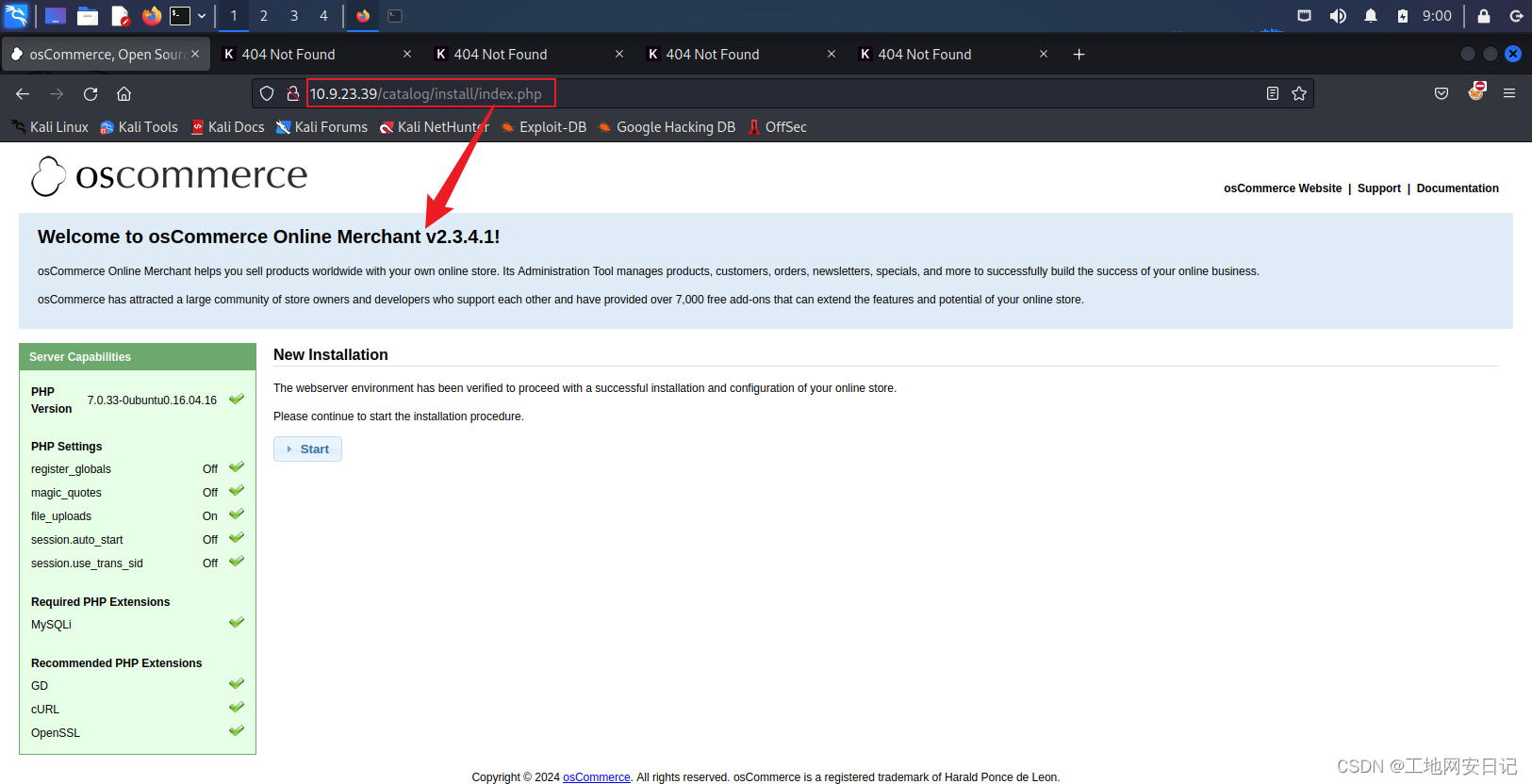Click the tracking protection shield icon
This screenshot has height=784, width=1532.
[x=267, y=93]
